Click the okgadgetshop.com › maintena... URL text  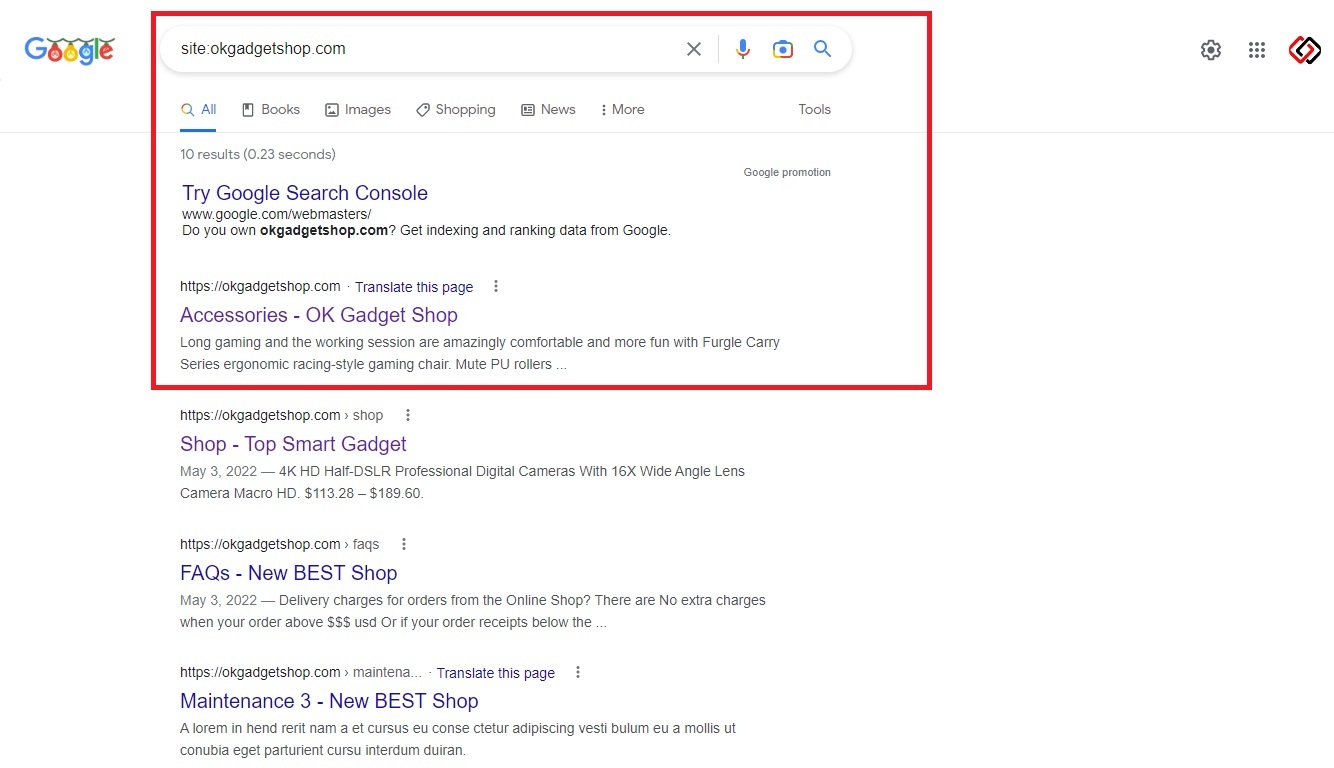pyautogui.click(x=301, y=672)
